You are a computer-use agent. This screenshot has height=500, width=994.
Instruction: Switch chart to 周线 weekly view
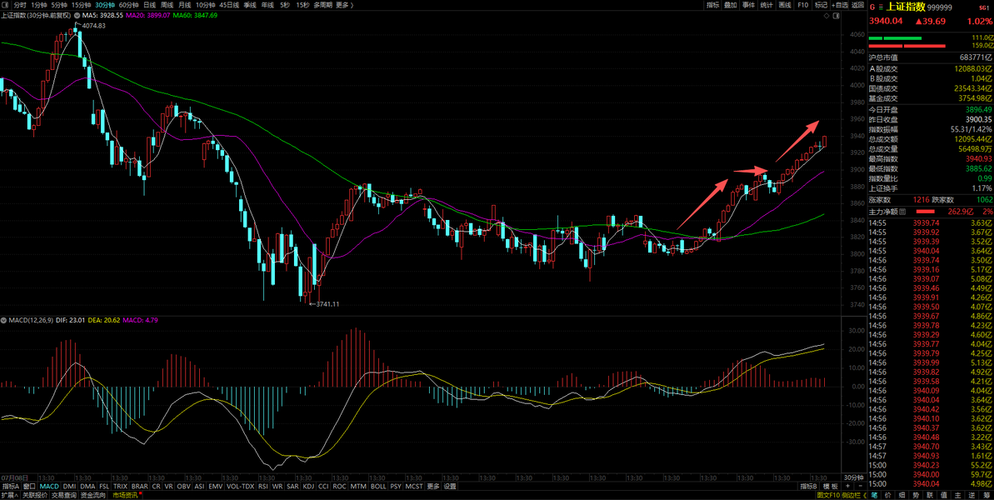(x=167, y=4)
